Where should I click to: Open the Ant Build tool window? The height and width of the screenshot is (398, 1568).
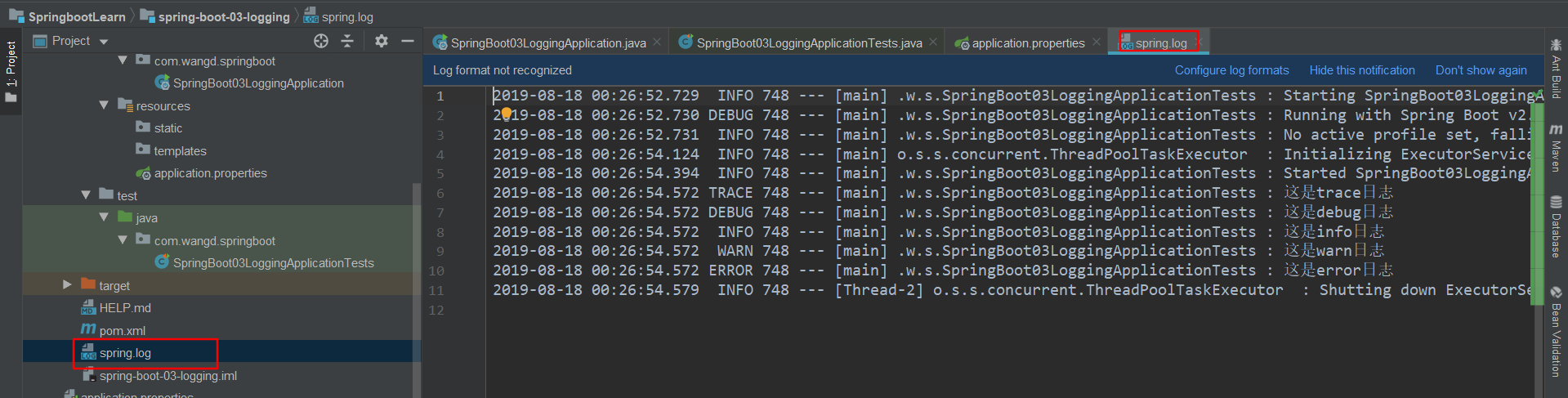[1556, 69]
